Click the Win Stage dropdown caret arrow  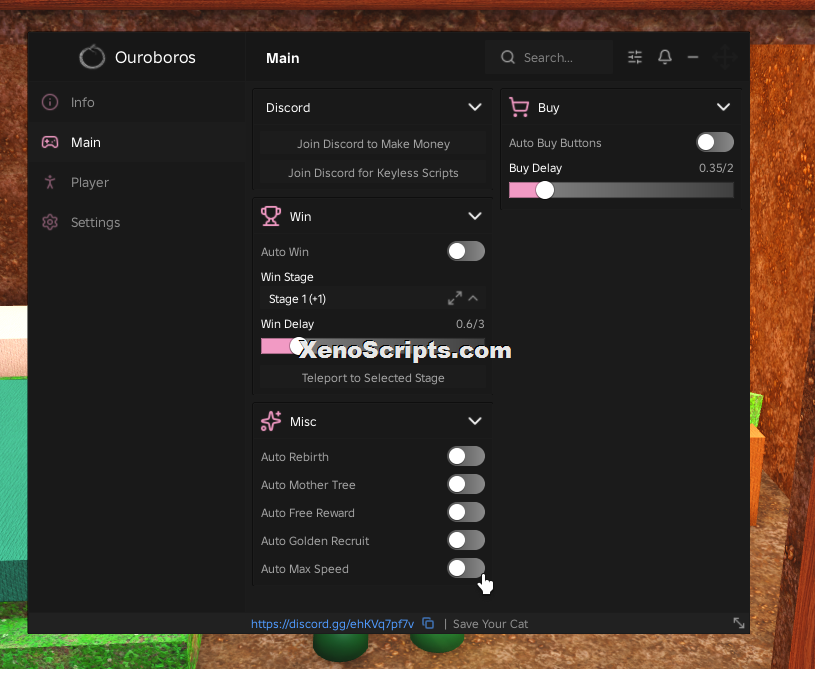pos(473,298)
